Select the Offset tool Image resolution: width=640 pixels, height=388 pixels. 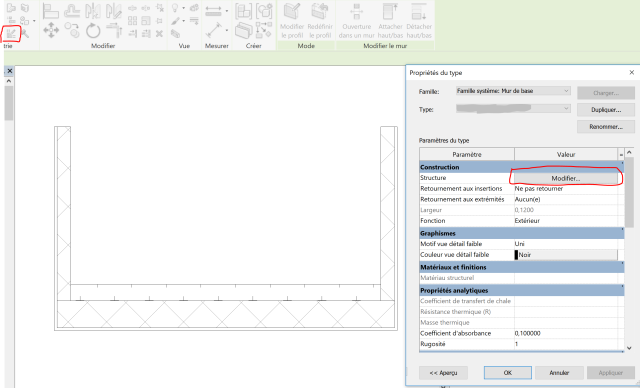coord(72,11)
